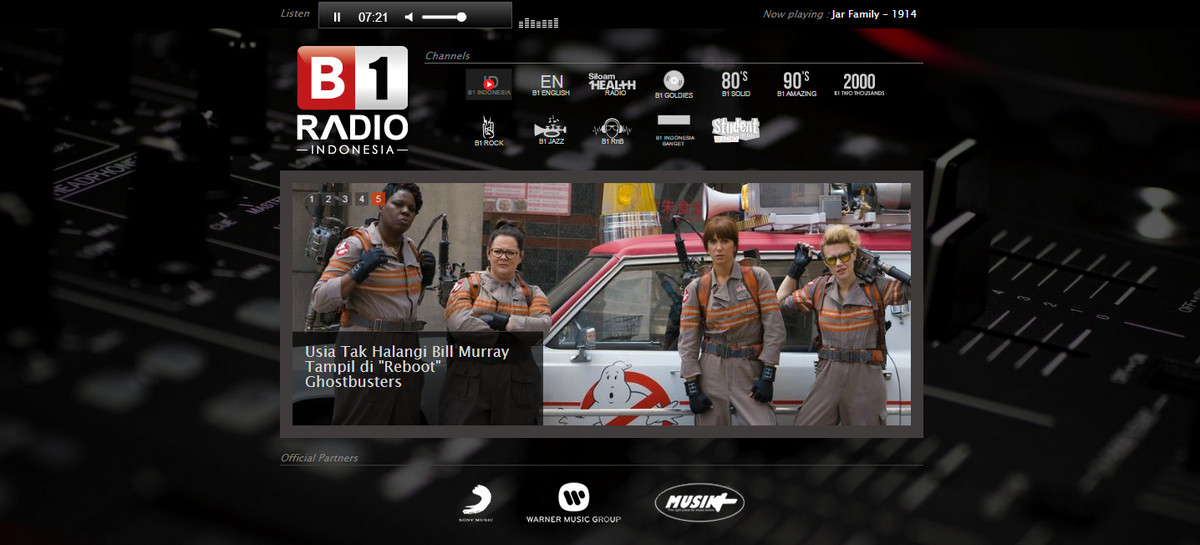1200x545 pixels.
Task: Visit the Musik+ partner logo
Action: (699, 503)
